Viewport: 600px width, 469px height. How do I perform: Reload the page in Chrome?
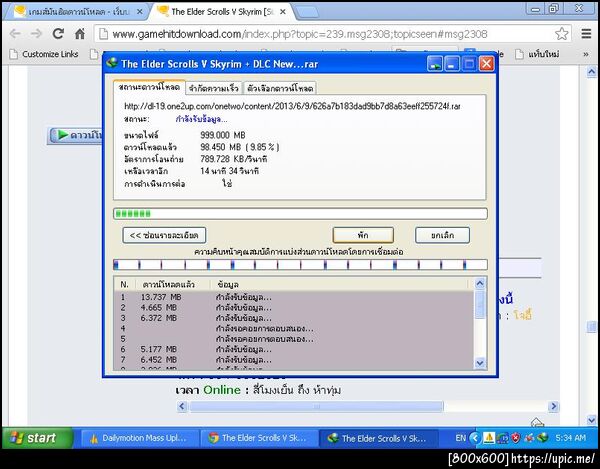tap(58, 34)
